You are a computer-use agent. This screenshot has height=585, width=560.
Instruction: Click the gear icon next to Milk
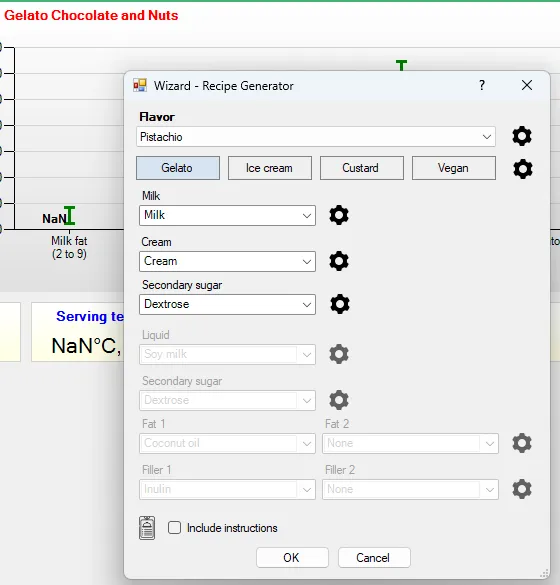tap(339, 215)
